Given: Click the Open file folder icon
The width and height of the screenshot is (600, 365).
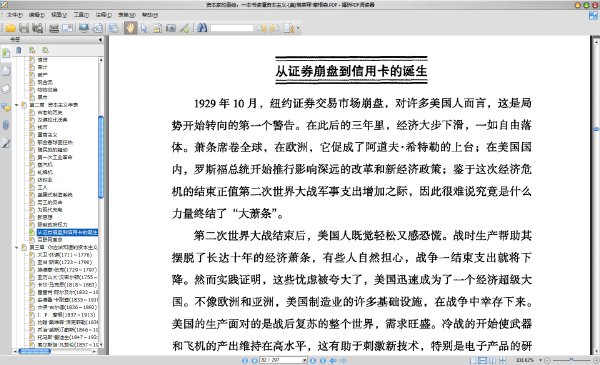Looking at the screenshot, I should (10, 28).
